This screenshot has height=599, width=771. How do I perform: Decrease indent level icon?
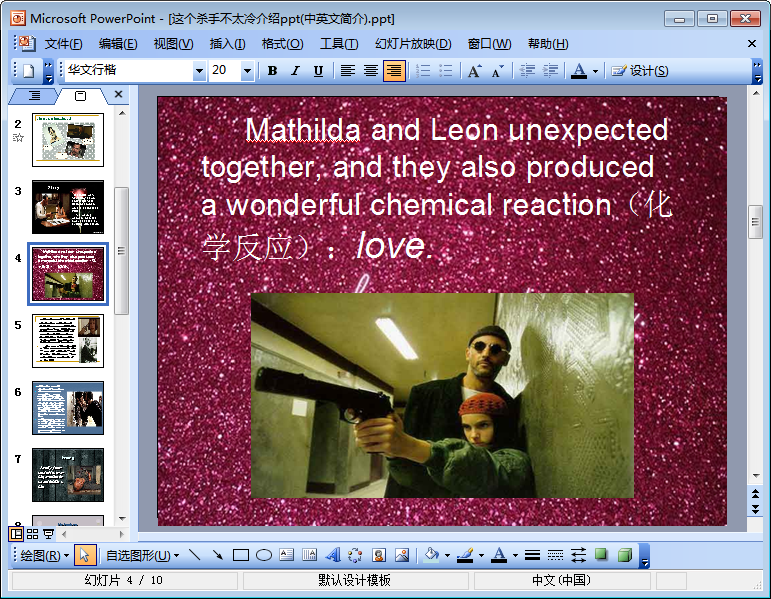point(527,71)
